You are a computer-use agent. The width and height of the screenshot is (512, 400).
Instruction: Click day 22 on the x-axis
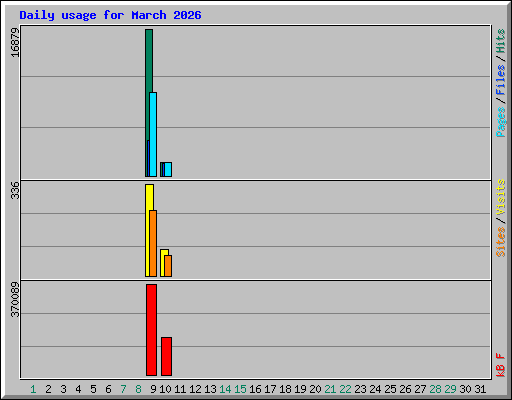pos(345,389)
